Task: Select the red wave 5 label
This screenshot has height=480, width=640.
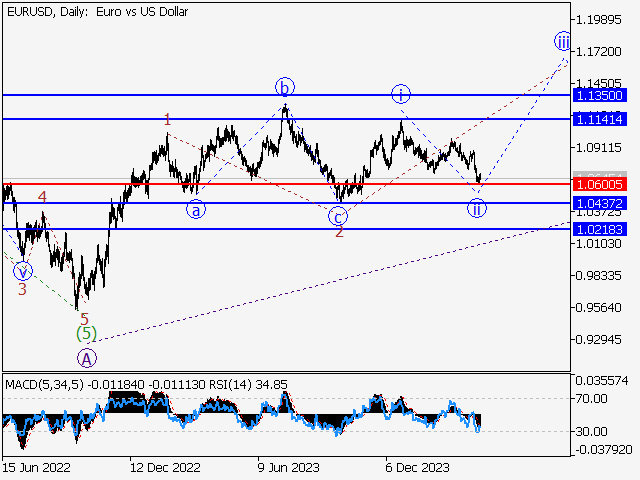Action: 84,319
